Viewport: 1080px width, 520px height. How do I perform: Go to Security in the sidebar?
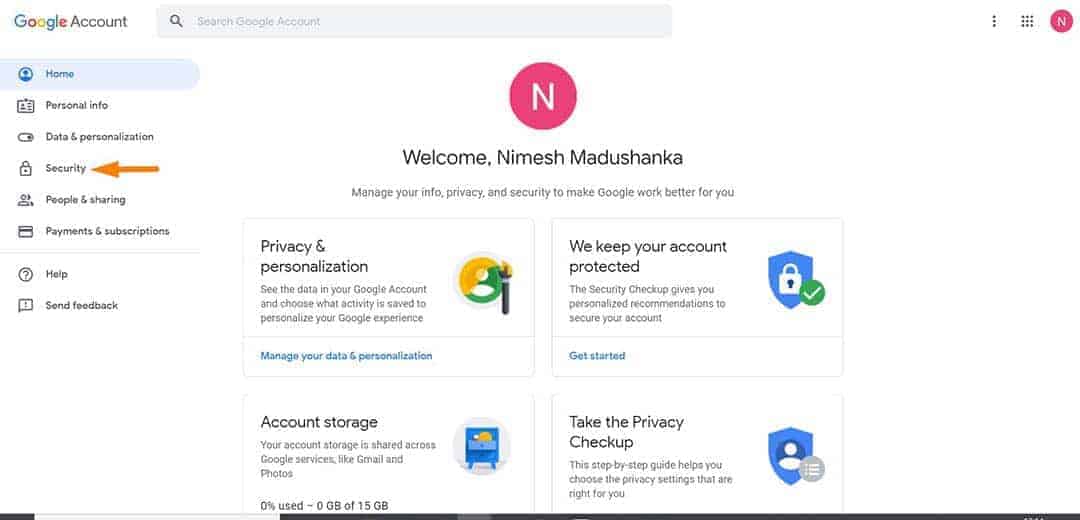(66, 168)
